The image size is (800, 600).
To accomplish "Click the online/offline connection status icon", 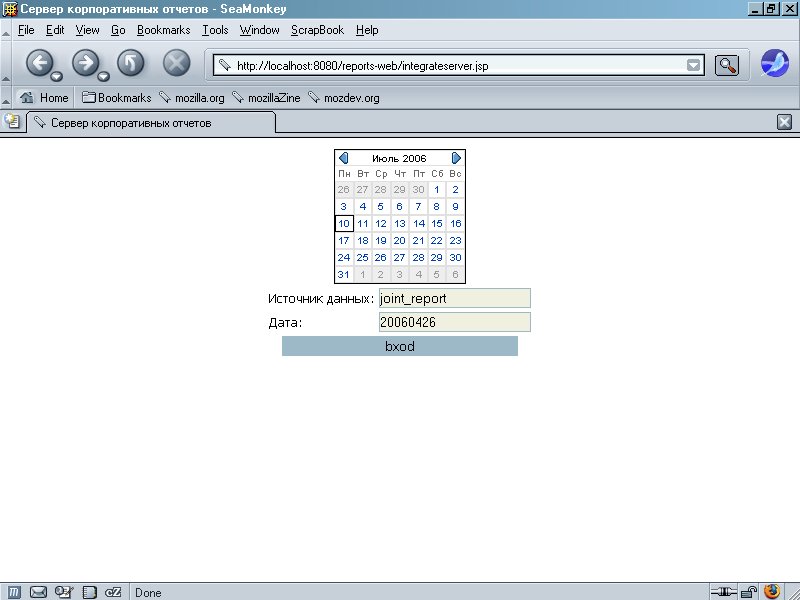I will tap(723, 592).
